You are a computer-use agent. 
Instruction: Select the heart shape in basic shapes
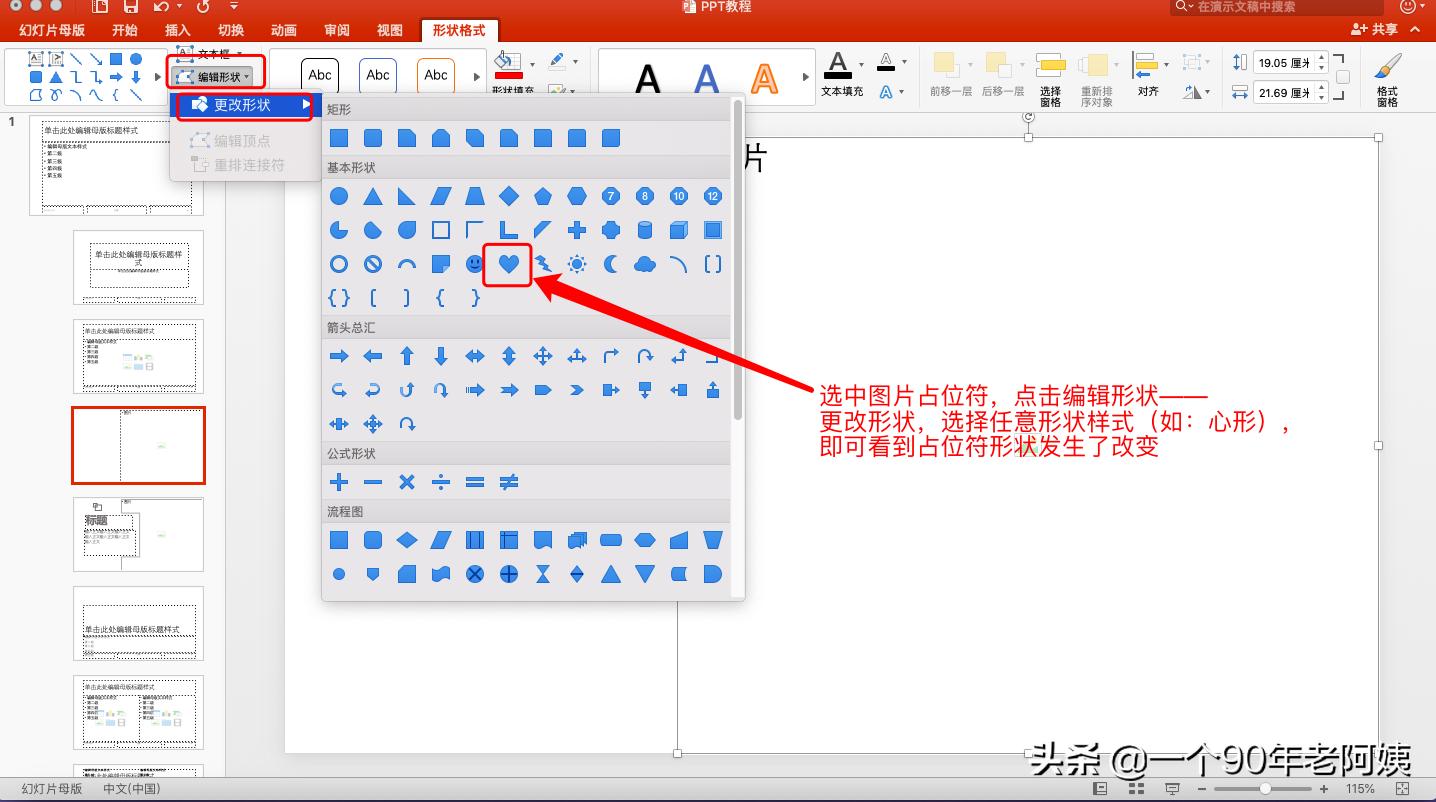(x=509, y=264)
